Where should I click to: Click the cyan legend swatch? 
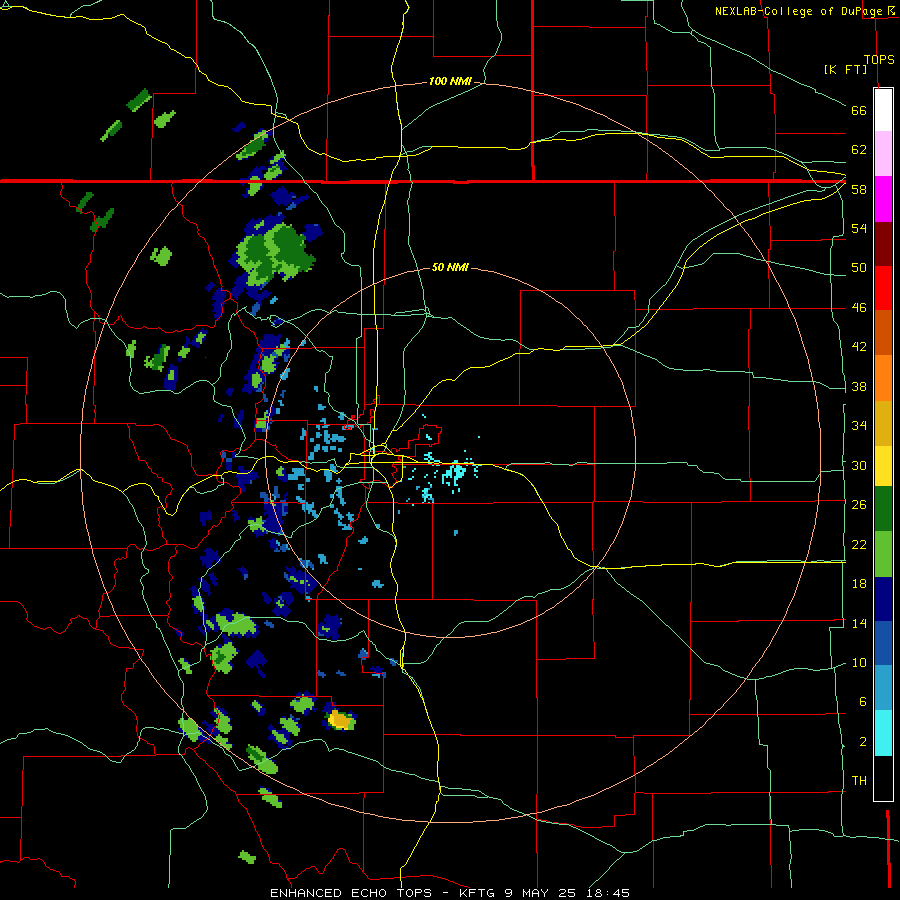tap(883, 733)
